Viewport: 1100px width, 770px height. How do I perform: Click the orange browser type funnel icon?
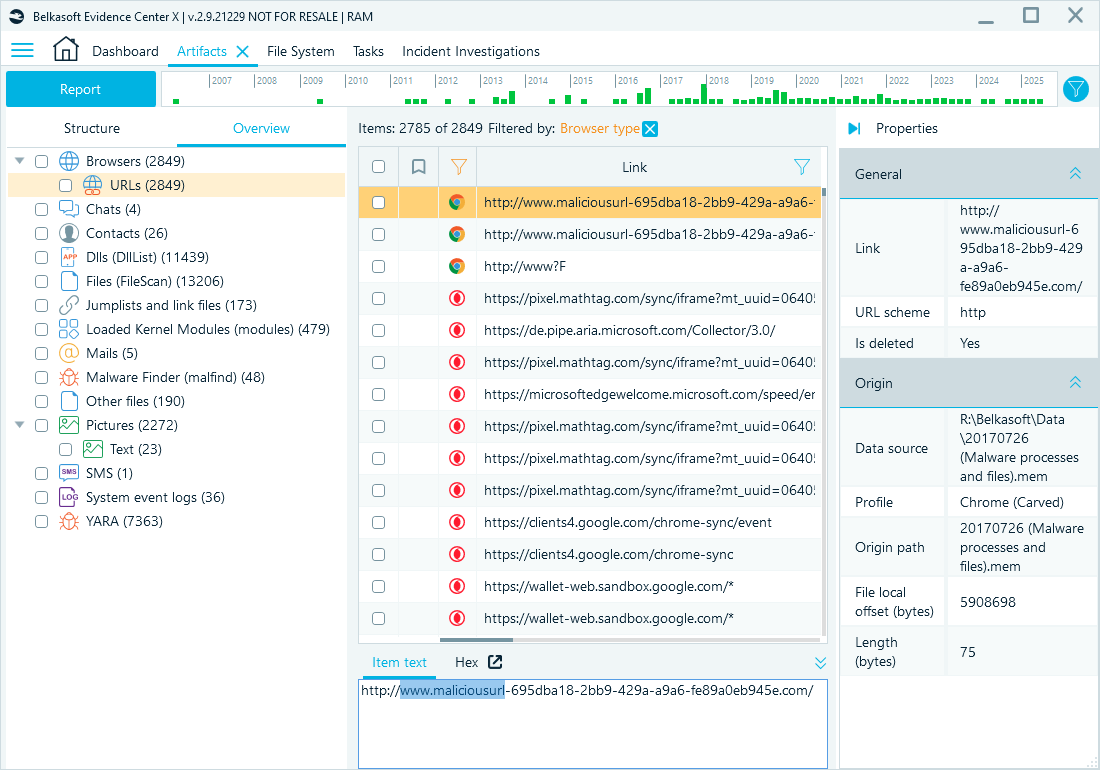click(458, 167)
